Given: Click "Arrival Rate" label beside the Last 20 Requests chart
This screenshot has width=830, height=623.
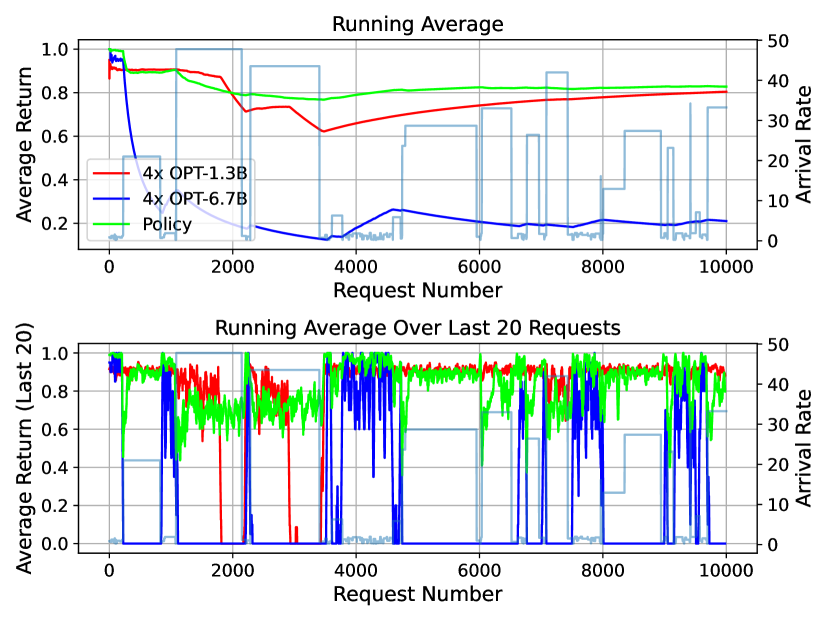Looking at the screenshot, I should click(x=804, y=448).
